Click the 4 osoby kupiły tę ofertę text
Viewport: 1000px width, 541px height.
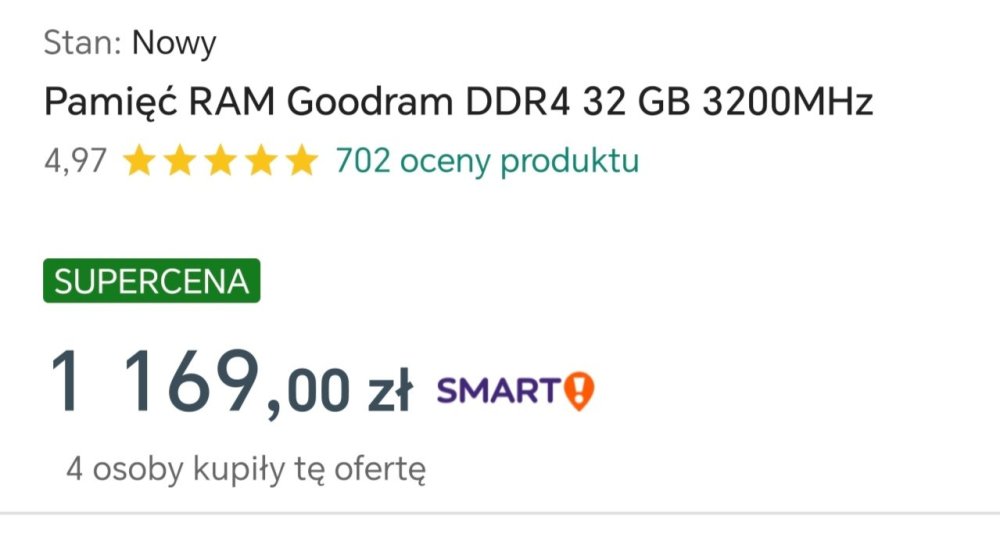(x=246, y=469)
